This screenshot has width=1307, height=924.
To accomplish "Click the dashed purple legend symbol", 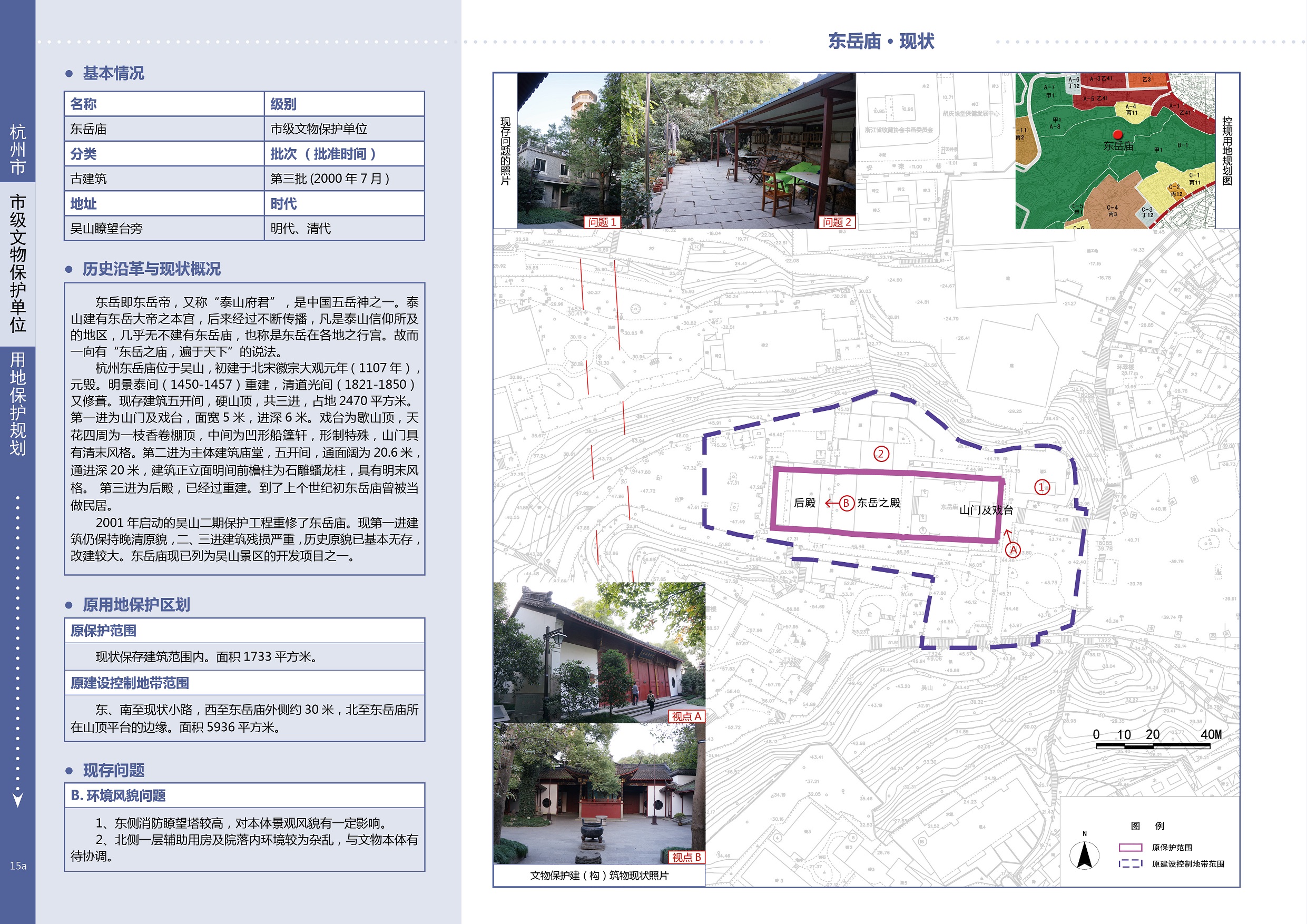I will (x=1130, y=863).
